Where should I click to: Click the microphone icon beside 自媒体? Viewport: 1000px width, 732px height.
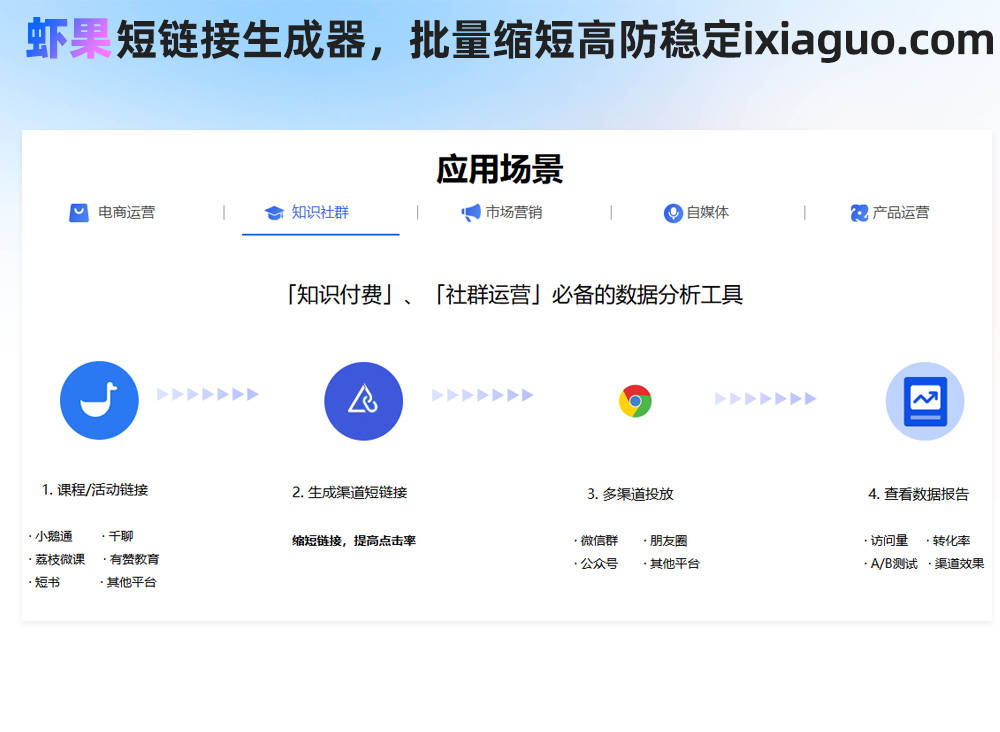(x=673, y=213)
